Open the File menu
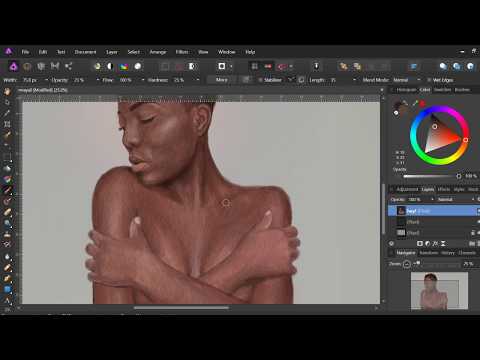The width and height of the screenshot is (480, 360). pos(25,52)
